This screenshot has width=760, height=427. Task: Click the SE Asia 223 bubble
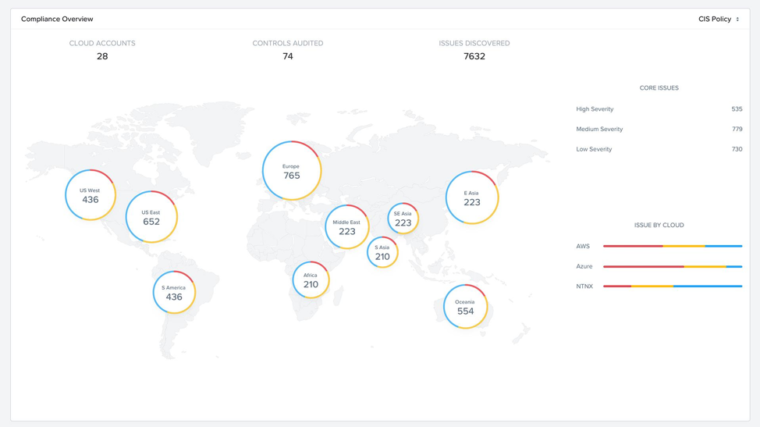tap(403, 219)
